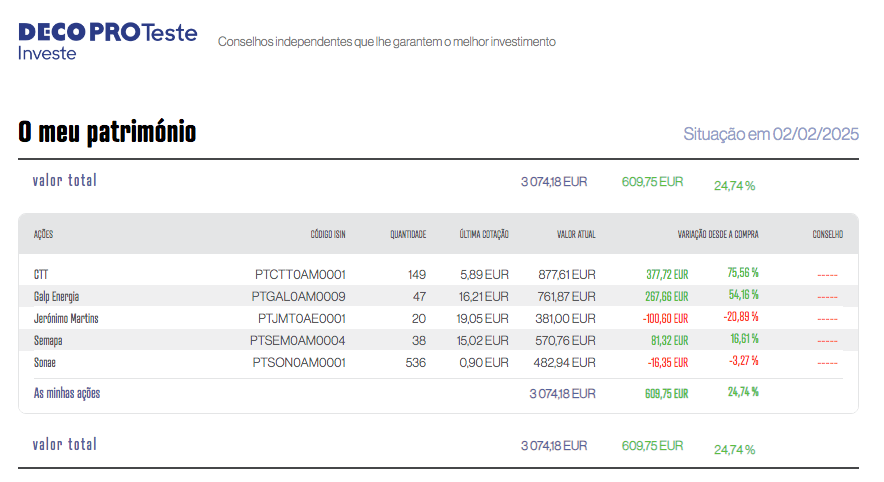Select the ISIN code PTCTT0AM0001
Viewport: 884px width, 482px height.
point(300,274)
